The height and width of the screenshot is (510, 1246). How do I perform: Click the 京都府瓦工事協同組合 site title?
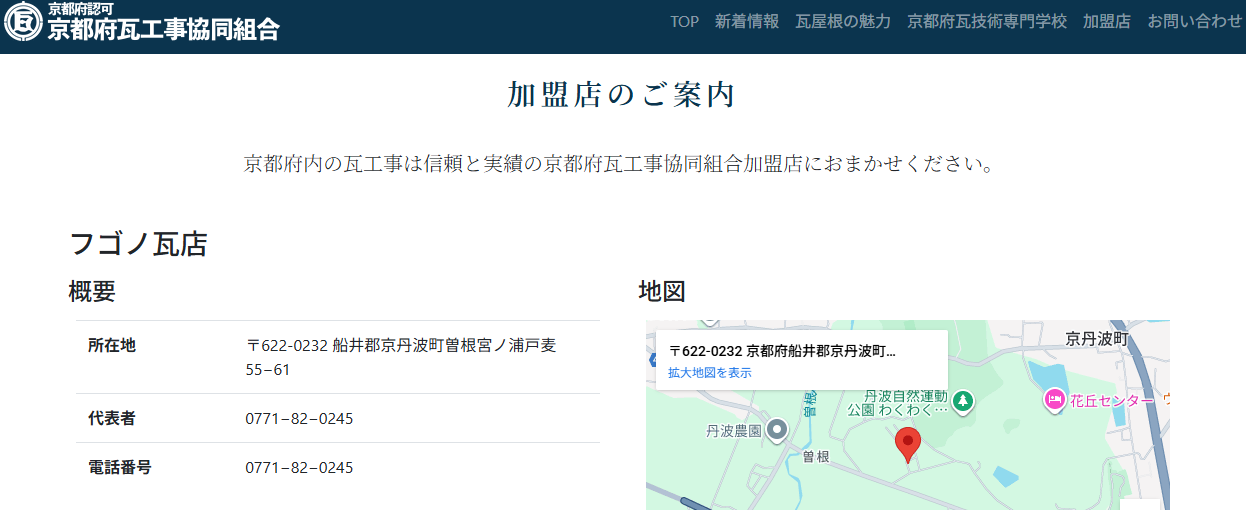tap(164, 29)
